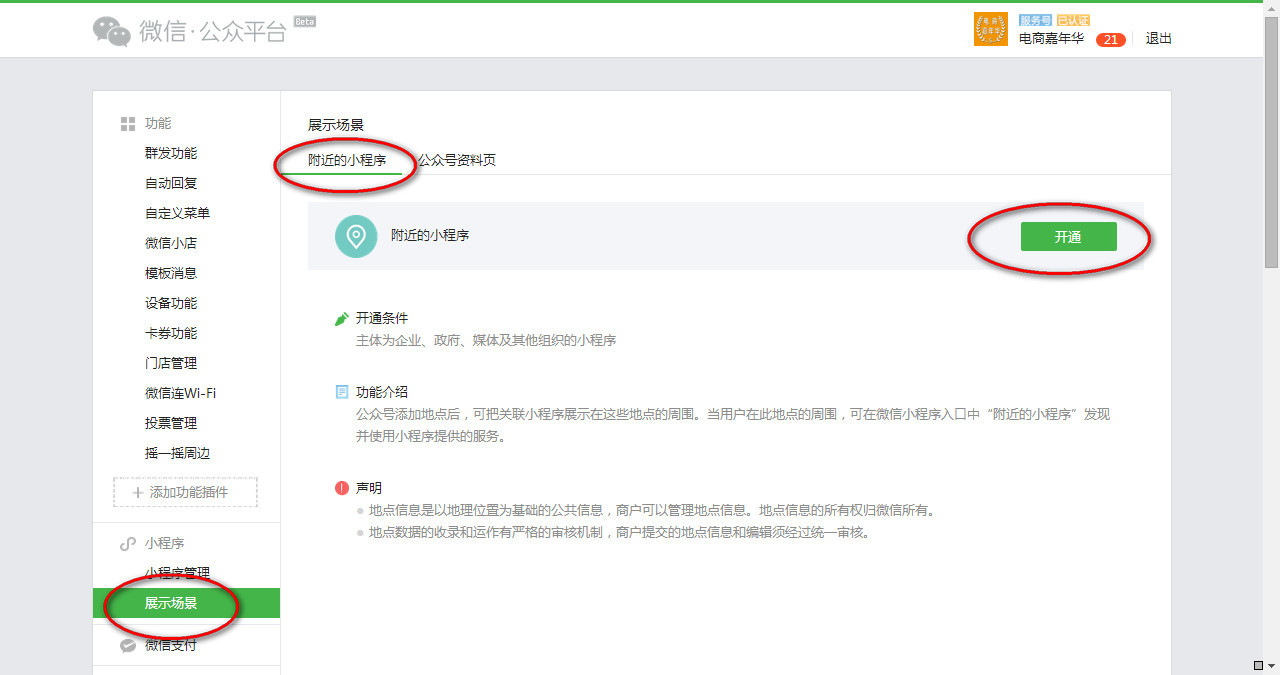Click the teal location pin icon
Image resolution: width=1280 pixels, height=675 pixels.
pos(355,236)
